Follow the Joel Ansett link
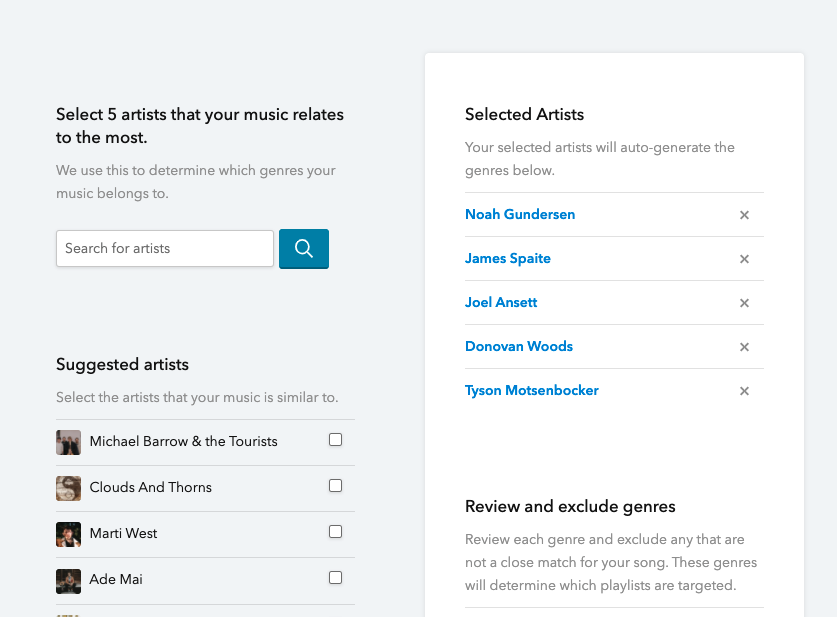This screenshot has width=837, height=617. coord(501,303)
